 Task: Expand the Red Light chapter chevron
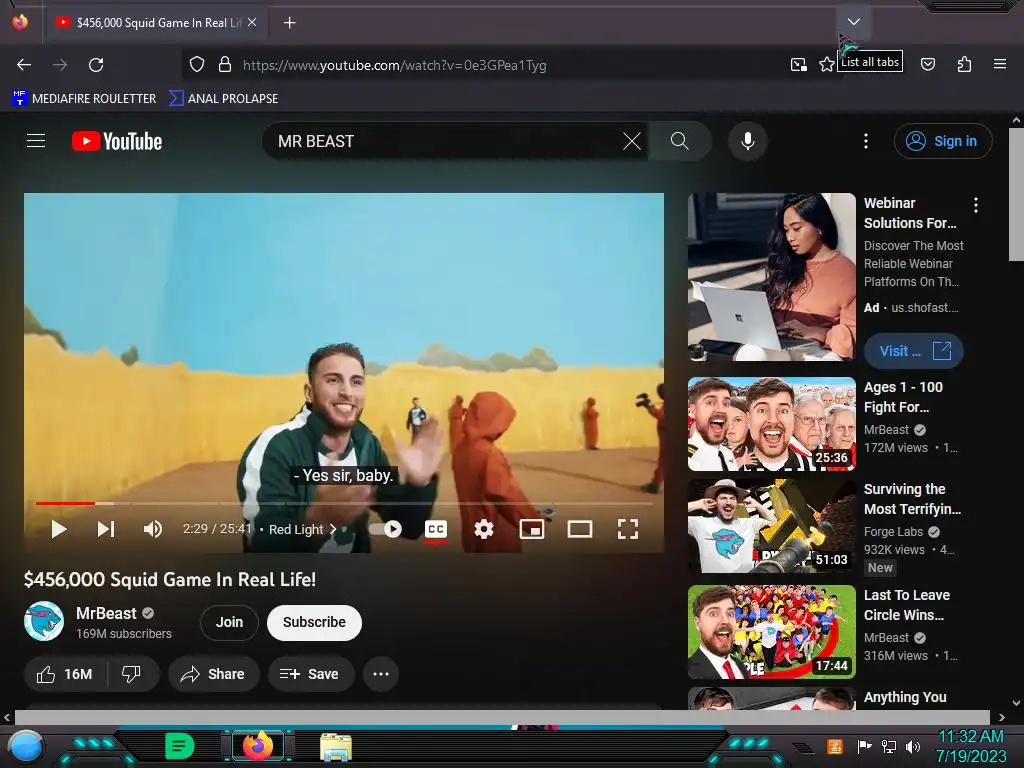coord(333,529)
